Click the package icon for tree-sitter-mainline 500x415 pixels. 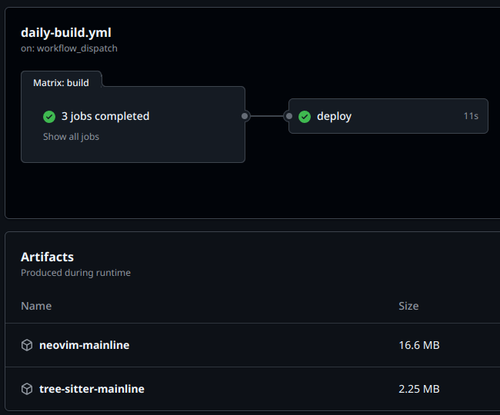coord(27,389)
